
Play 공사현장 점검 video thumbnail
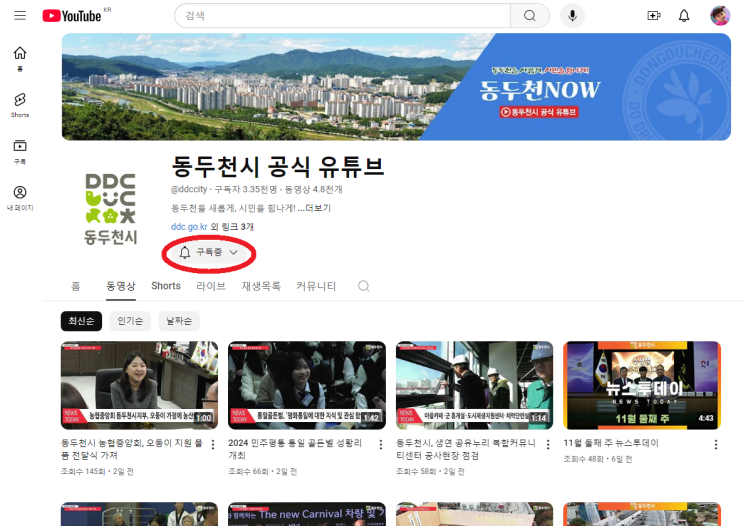pos(474,385)
